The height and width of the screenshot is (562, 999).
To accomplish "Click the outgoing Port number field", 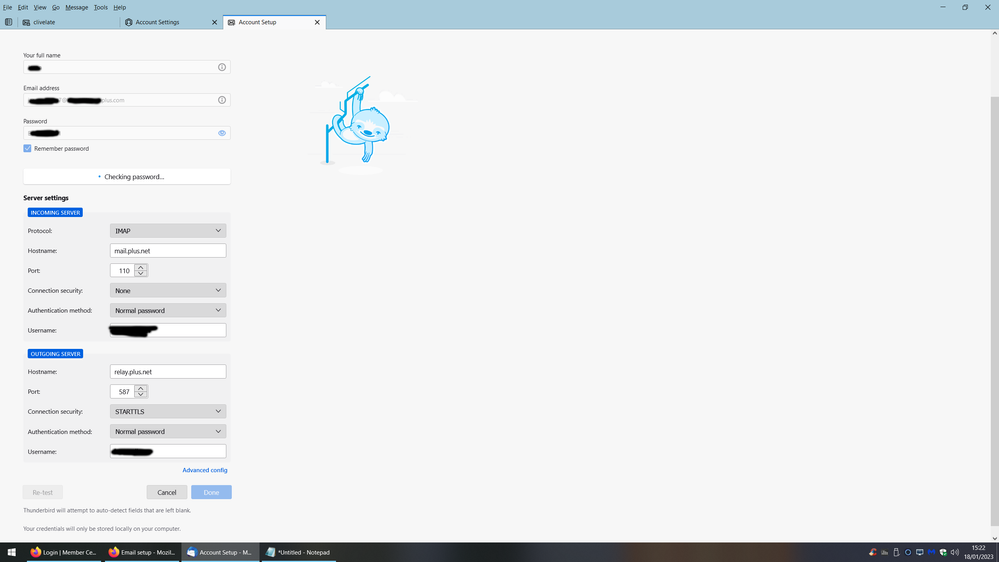I will pos(122,392).
